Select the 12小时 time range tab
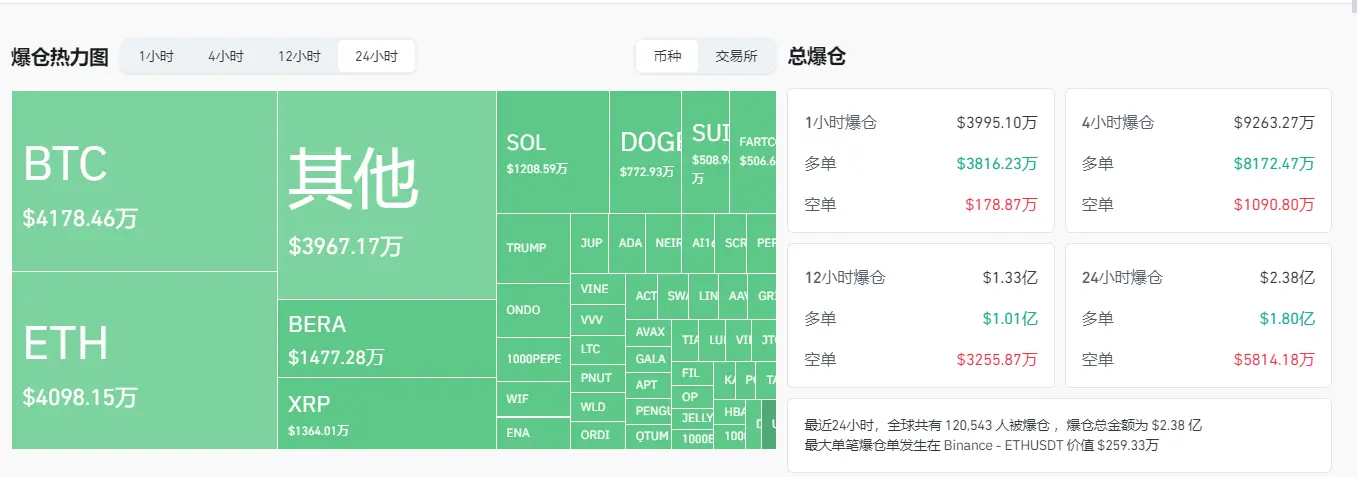The image size is (1357, 477). (299, 57)
